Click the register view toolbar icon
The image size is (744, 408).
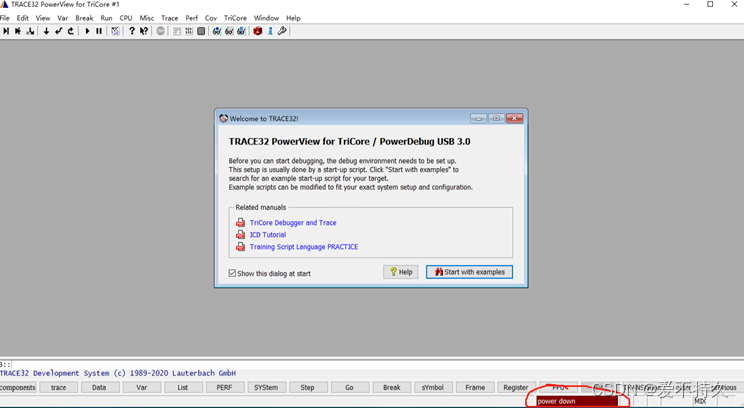click(x=189, y=31)
